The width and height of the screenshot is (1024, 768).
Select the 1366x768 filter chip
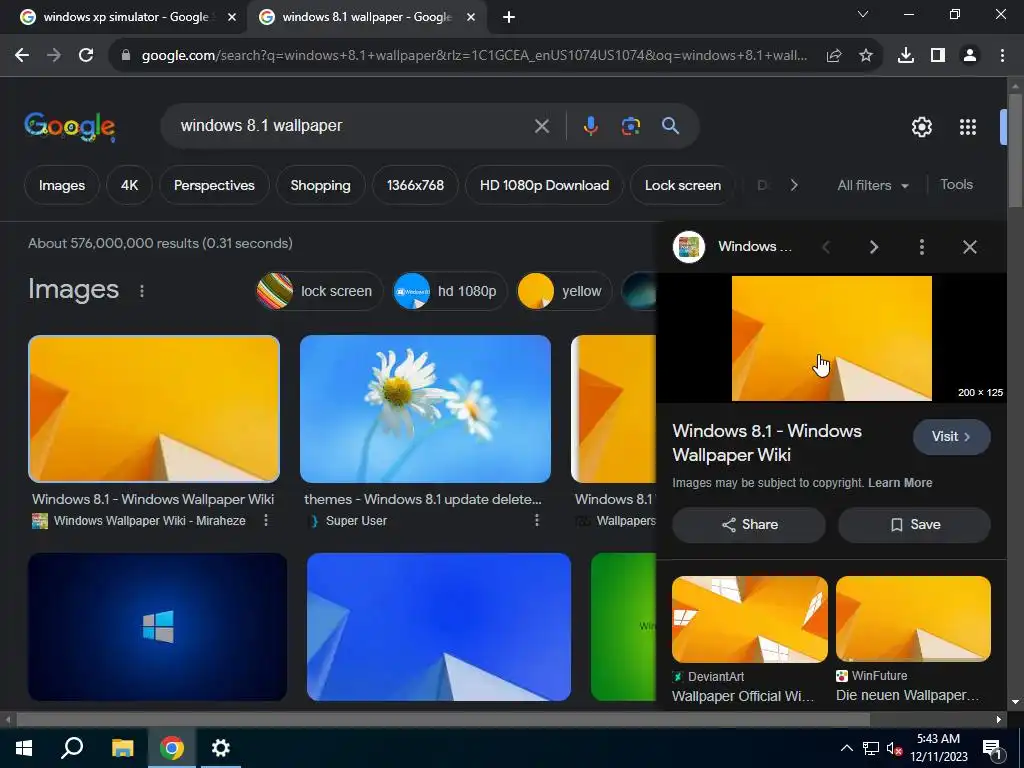click(x=415, y=185)
